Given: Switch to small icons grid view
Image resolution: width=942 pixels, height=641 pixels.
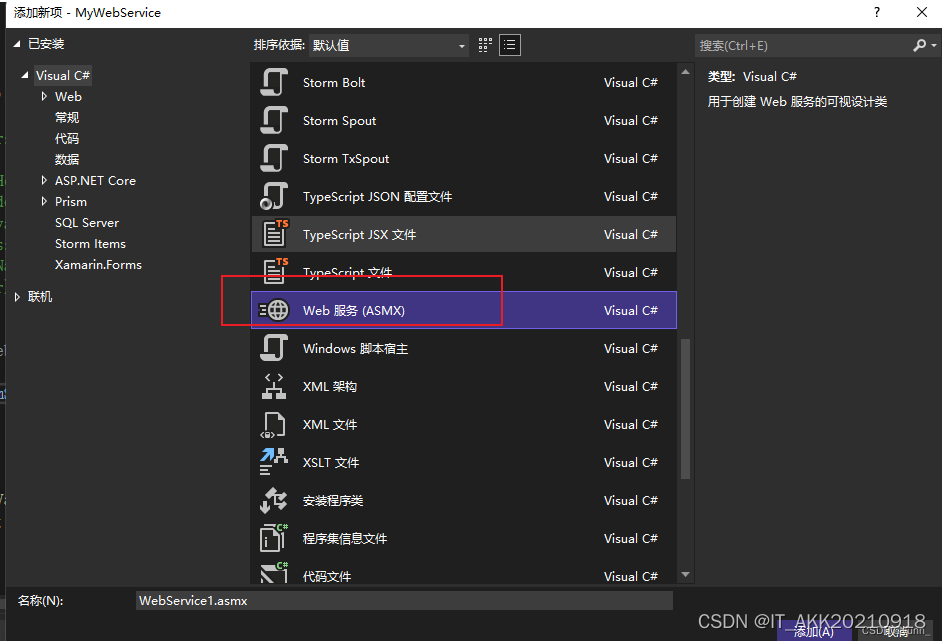Looking at the screenshot, I should tap(485, 45).
